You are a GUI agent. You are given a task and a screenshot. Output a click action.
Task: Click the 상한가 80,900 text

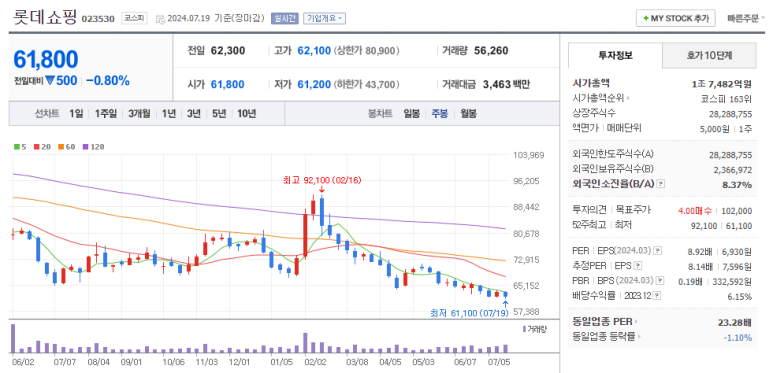pos(366,50)
